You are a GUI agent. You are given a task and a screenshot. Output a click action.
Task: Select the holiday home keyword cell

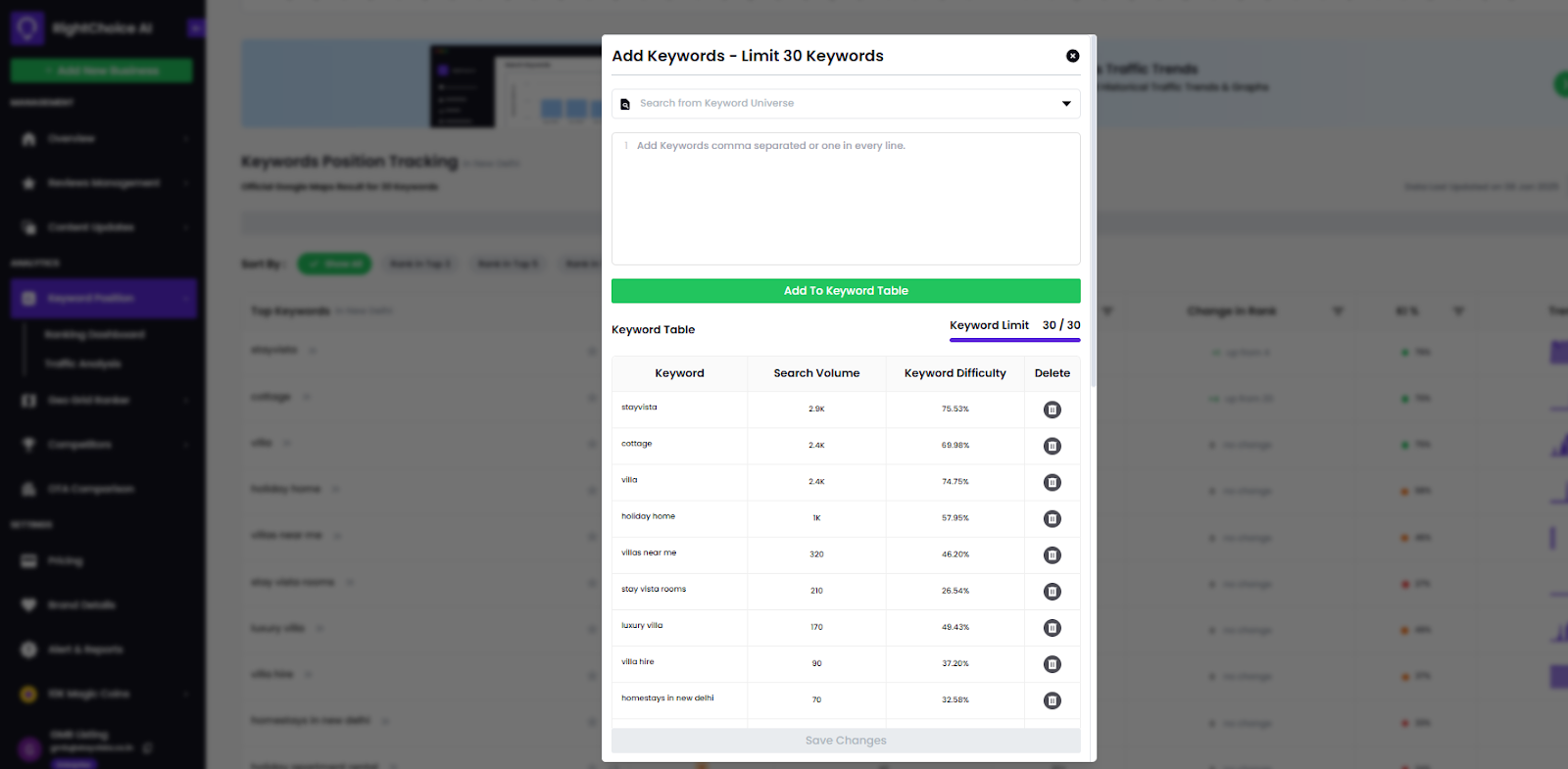pyautogui.click(x=679, y=518)
